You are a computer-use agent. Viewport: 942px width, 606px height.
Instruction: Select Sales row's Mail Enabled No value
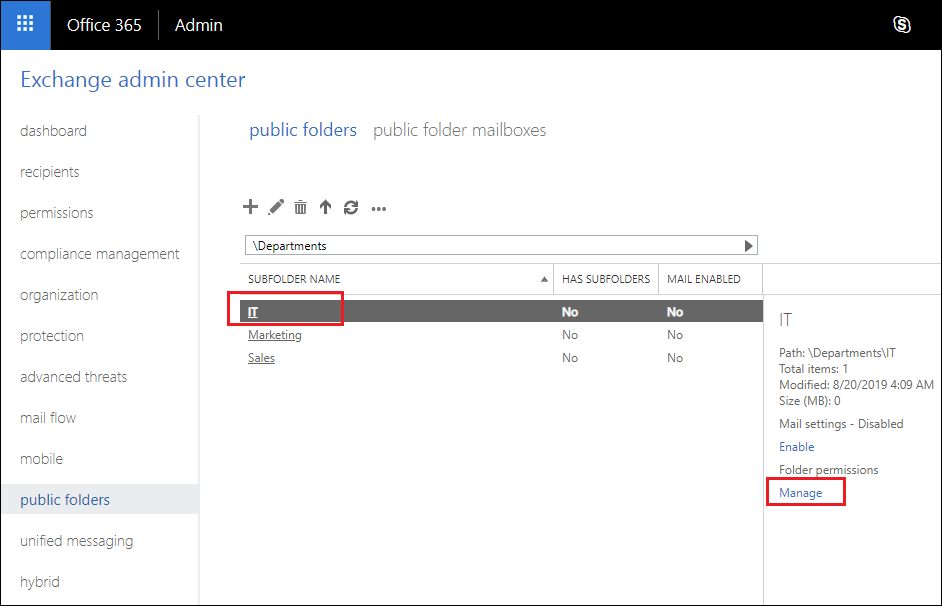click(675, 358)
